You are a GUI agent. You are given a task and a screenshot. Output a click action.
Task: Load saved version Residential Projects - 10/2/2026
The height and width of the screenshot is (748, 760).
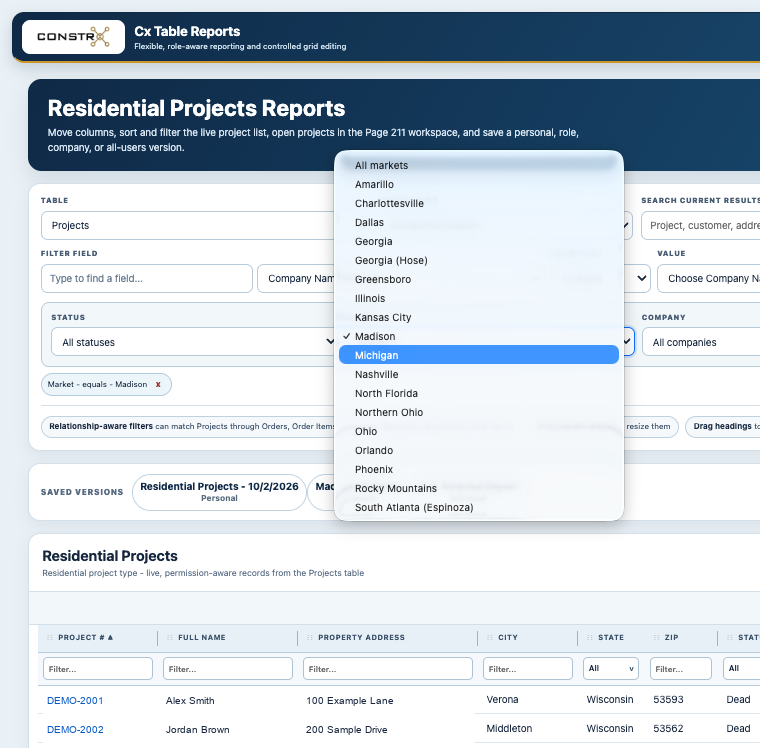coord(219,492)
